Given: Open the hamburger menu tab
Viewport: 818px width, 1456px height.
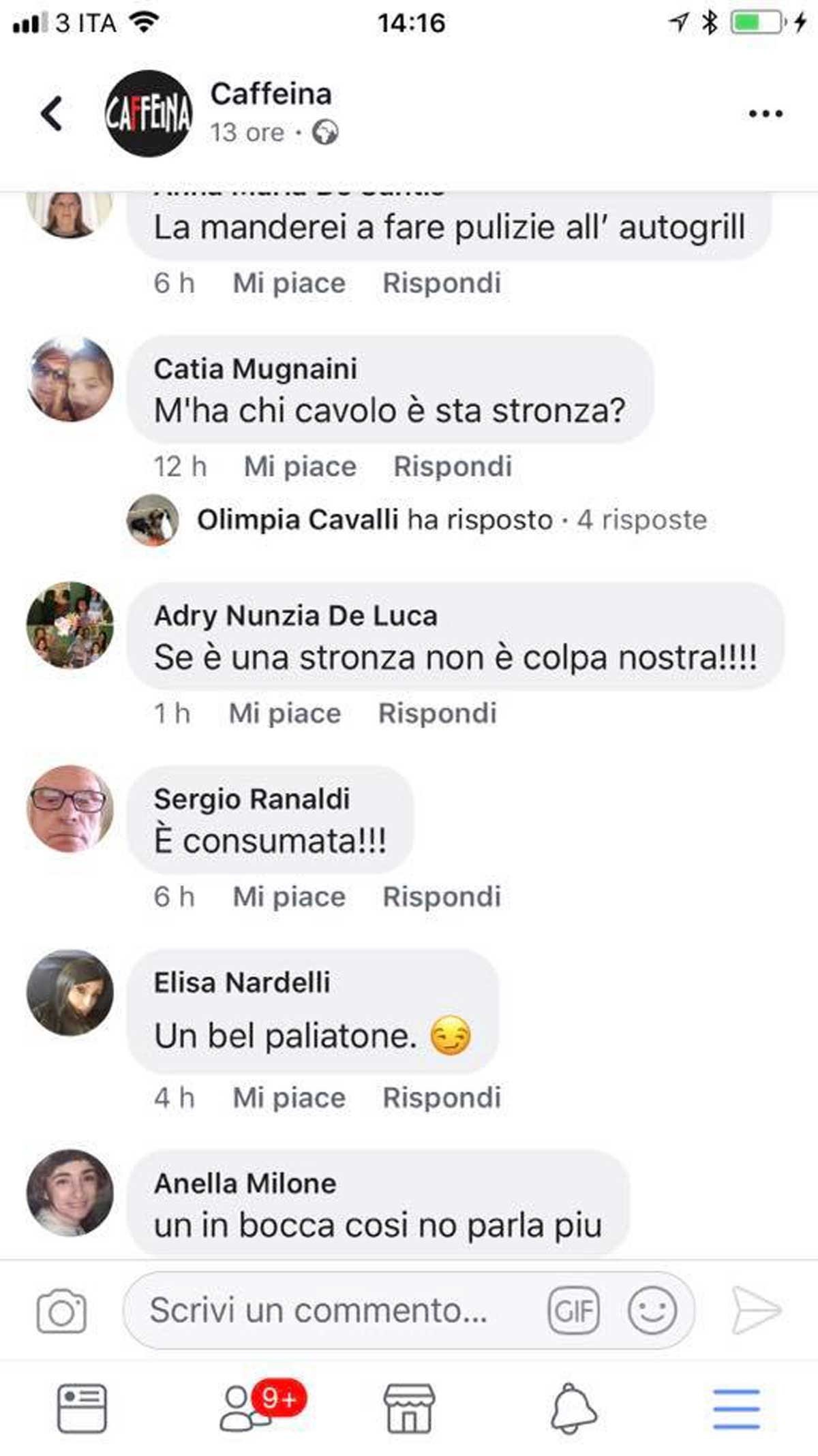Looking at the screenshot, I should click(x=736, y=1409).
